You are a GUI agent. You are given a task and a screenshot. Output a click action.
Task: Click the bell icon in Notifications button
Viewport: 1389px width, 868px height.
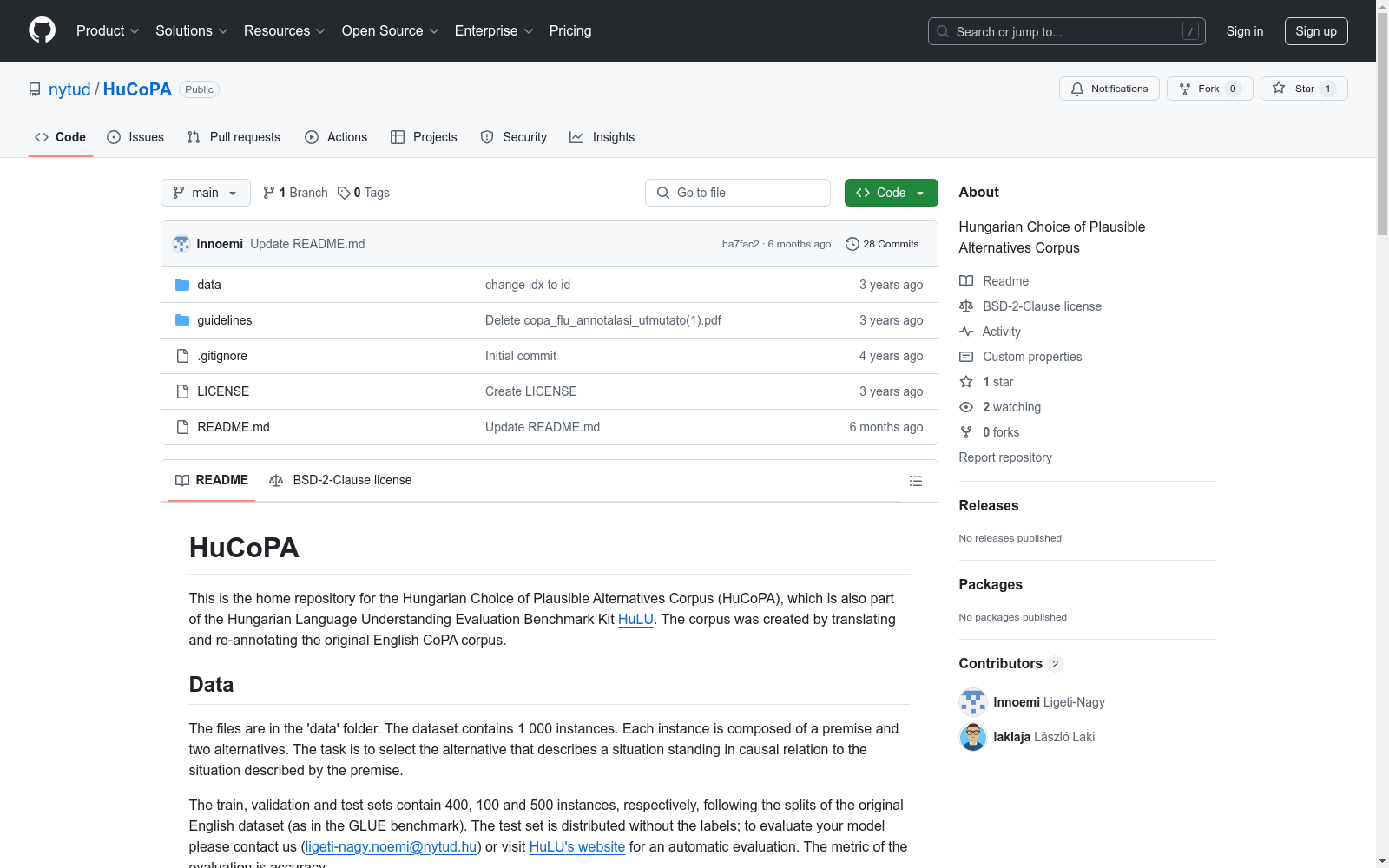pos(1077,89)
